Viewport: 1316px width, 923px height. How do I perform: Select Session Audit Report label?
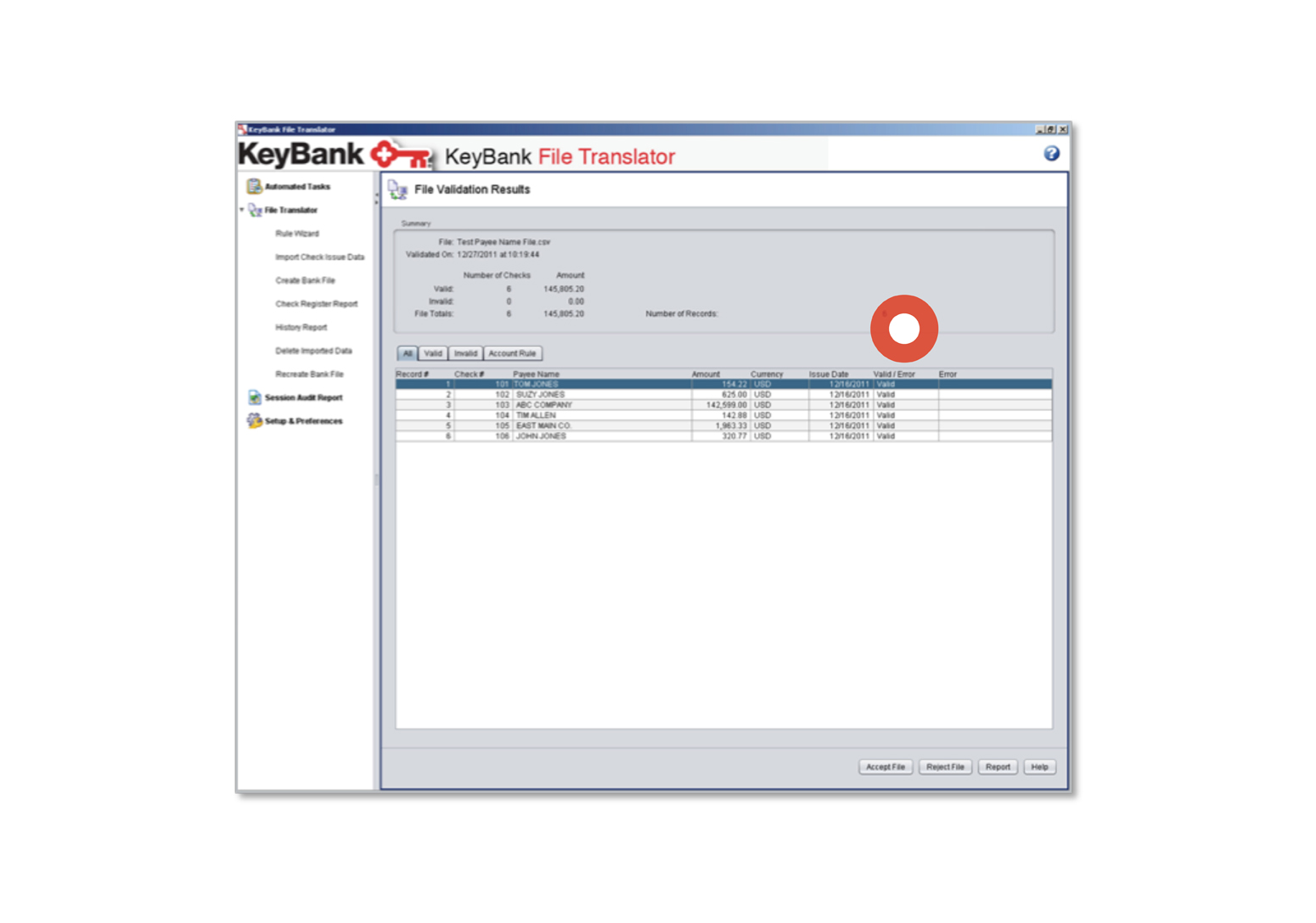pyautogui.click(x=303, y=397)
